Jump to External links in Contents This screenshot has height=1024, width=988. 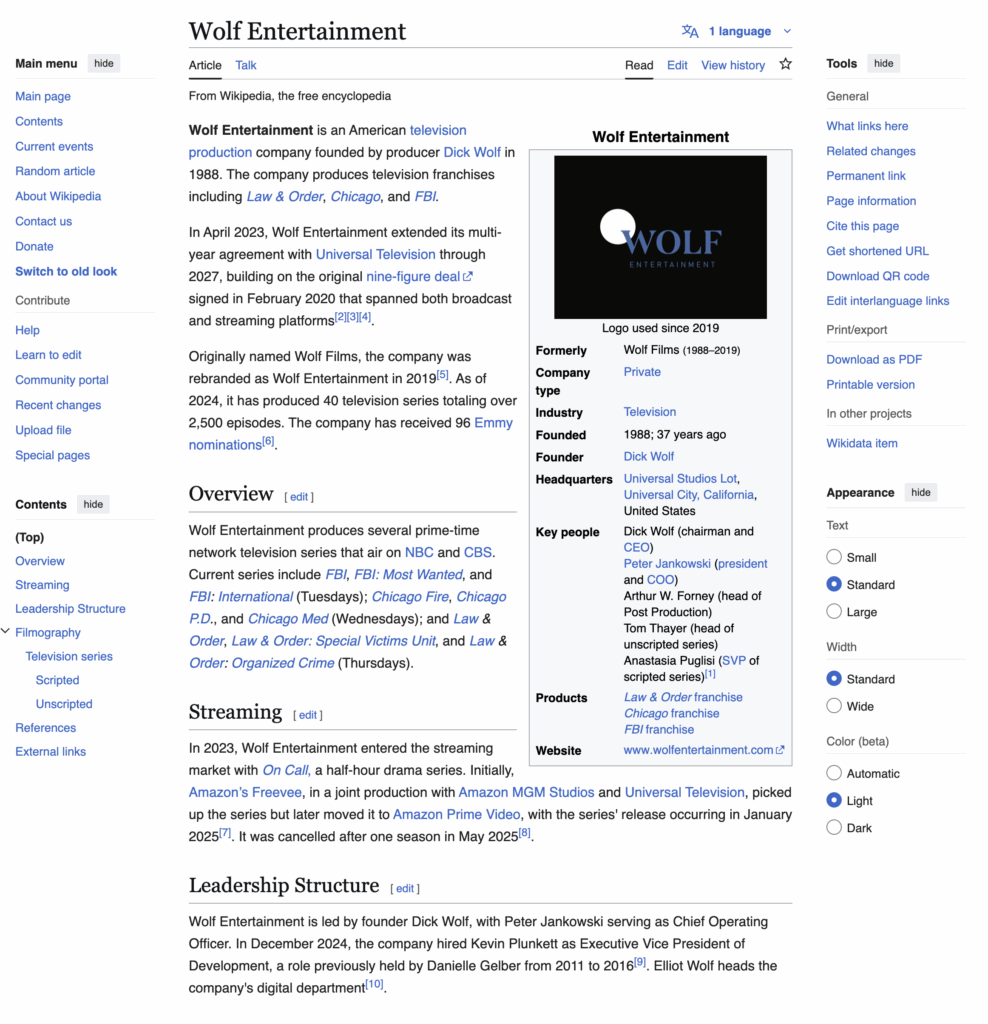click(51, 752)
